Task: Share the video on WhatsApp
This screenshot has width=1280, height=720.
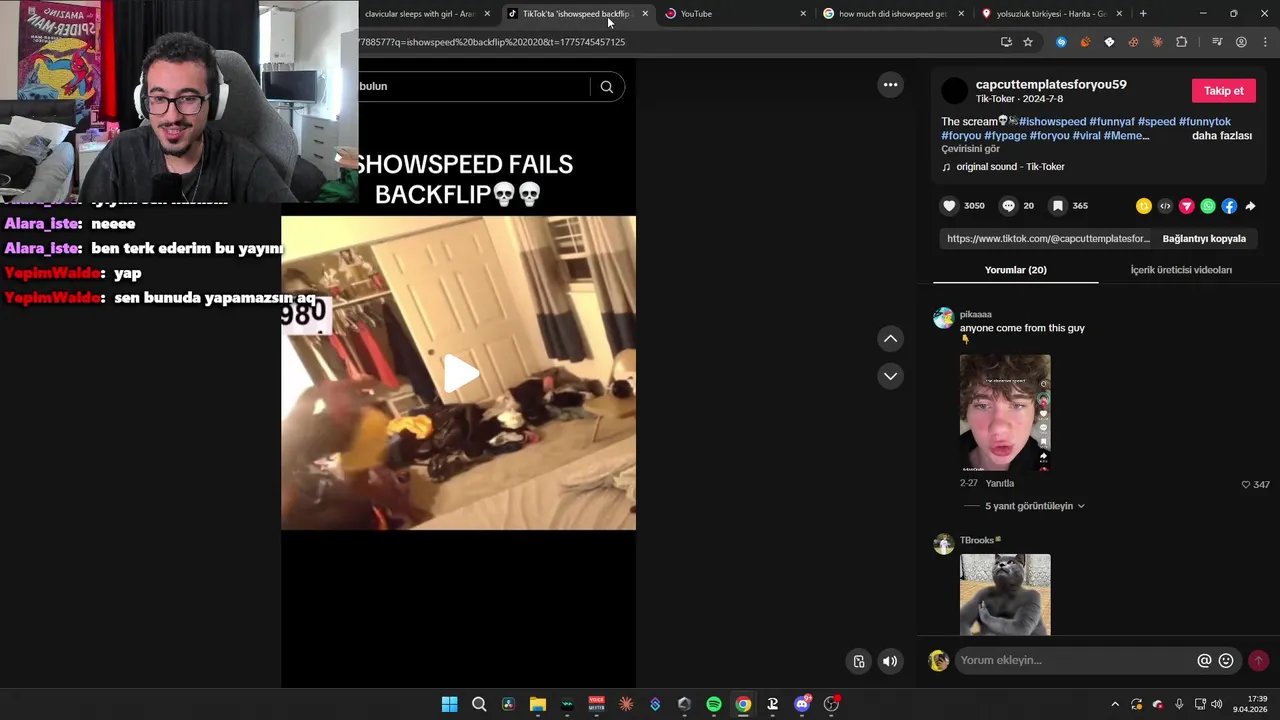Action: (x=1208, y=206)
